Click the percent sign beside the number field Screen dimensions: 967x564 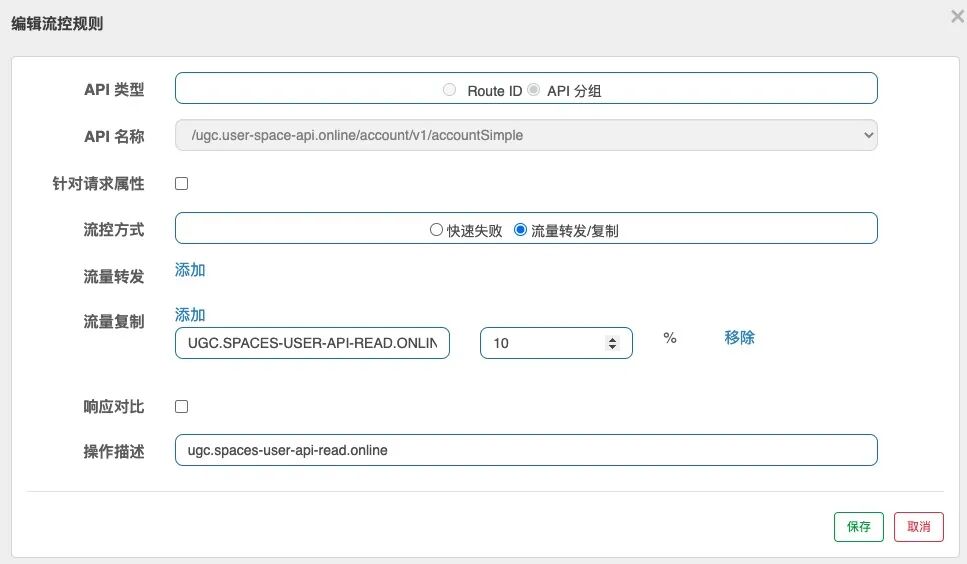tap(670, 338)
